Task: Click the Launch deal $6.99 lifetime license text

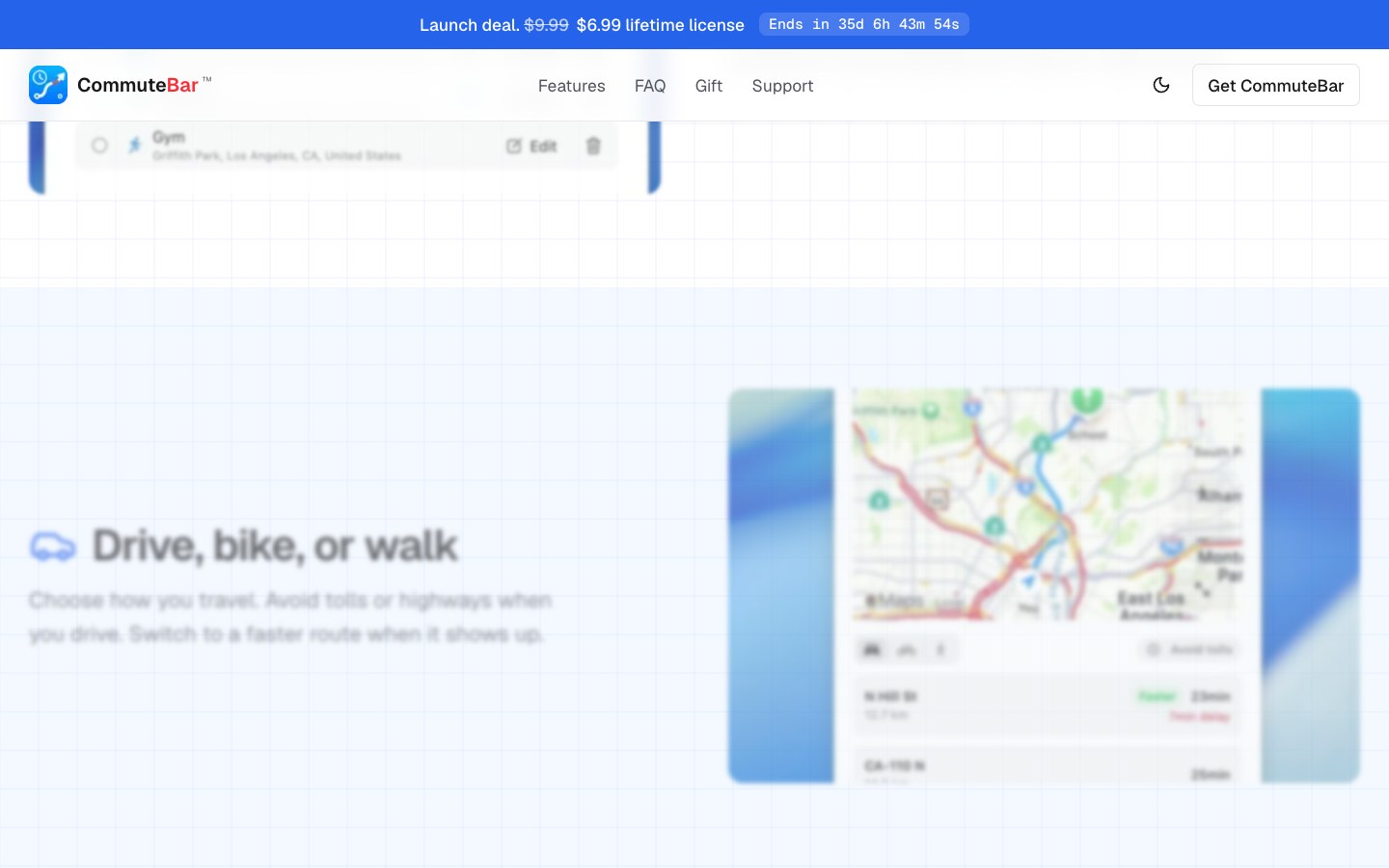Action: 582,24
